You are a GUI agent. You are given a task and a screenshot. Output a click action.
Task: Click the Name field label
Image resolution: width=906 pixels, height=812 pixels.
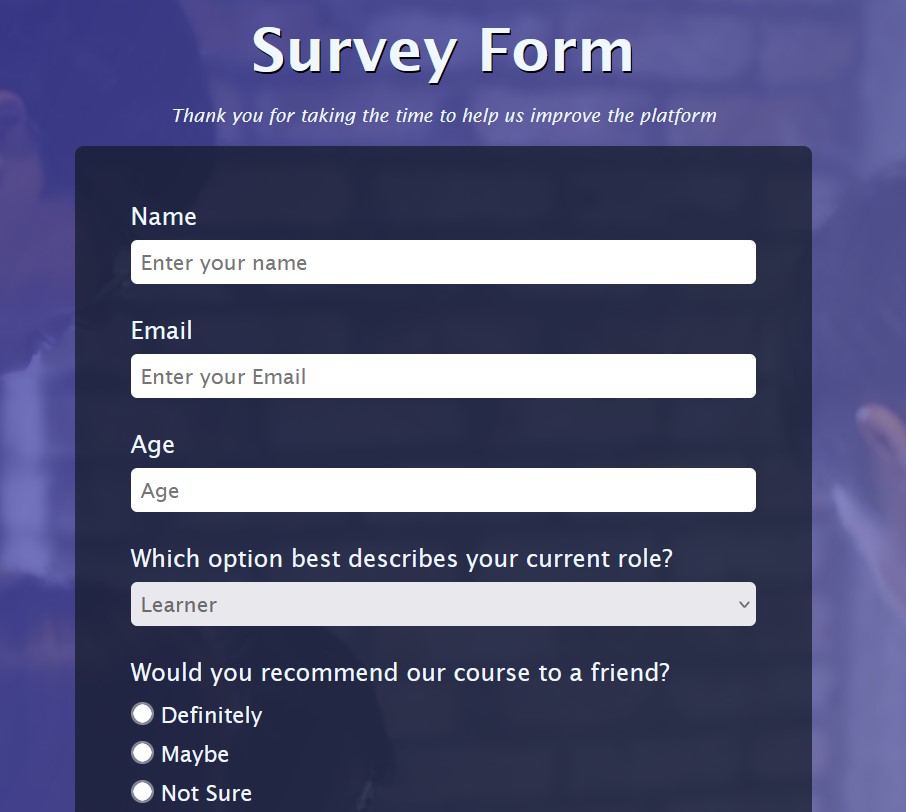pos(163,216)
